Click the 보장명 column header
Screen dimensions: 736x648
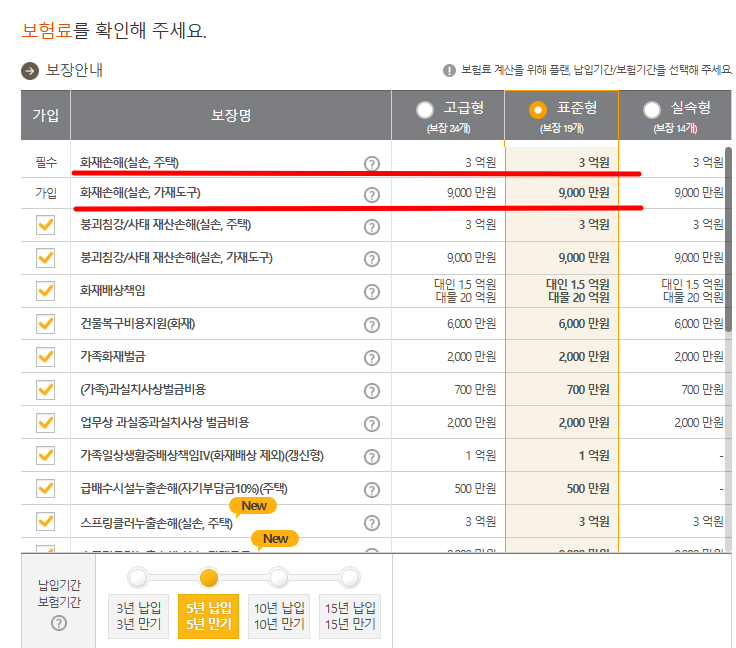pyautogui.click(x=230, y=115)
